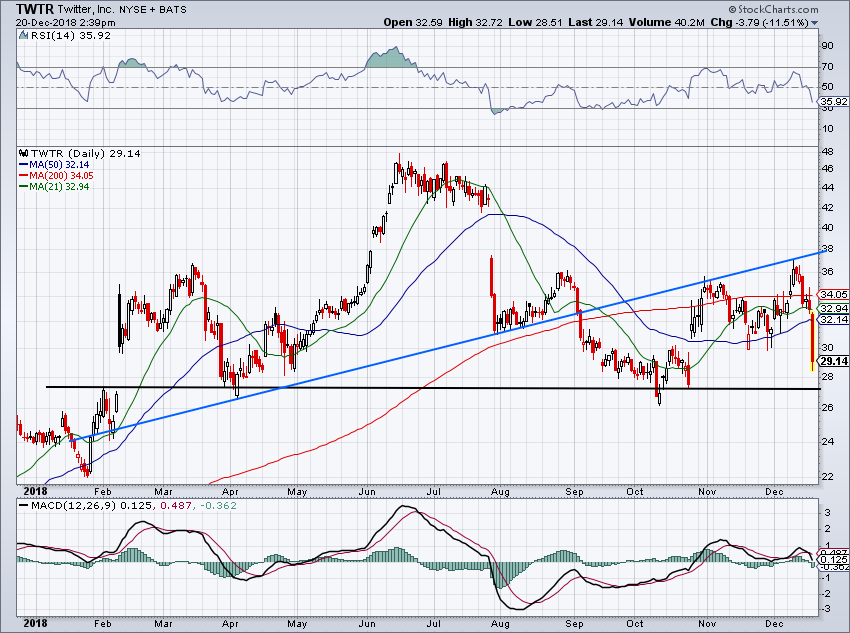Click the TWTR ticker symbol title
850x633 pixels.
tap(35, 9)
